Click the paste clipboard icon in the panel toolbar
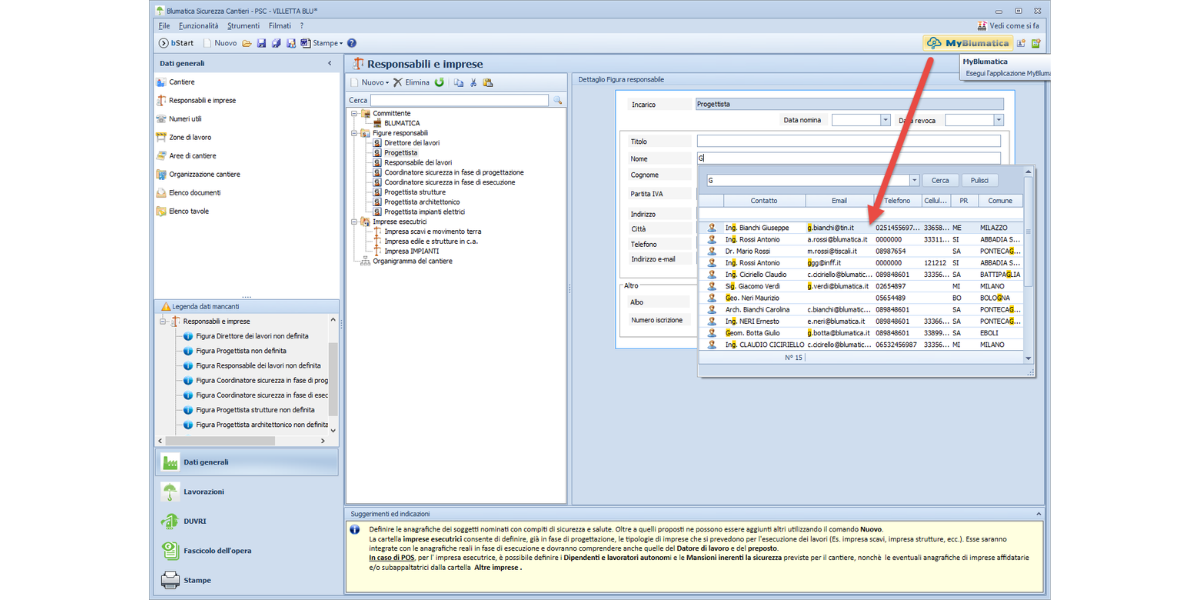 488,82
